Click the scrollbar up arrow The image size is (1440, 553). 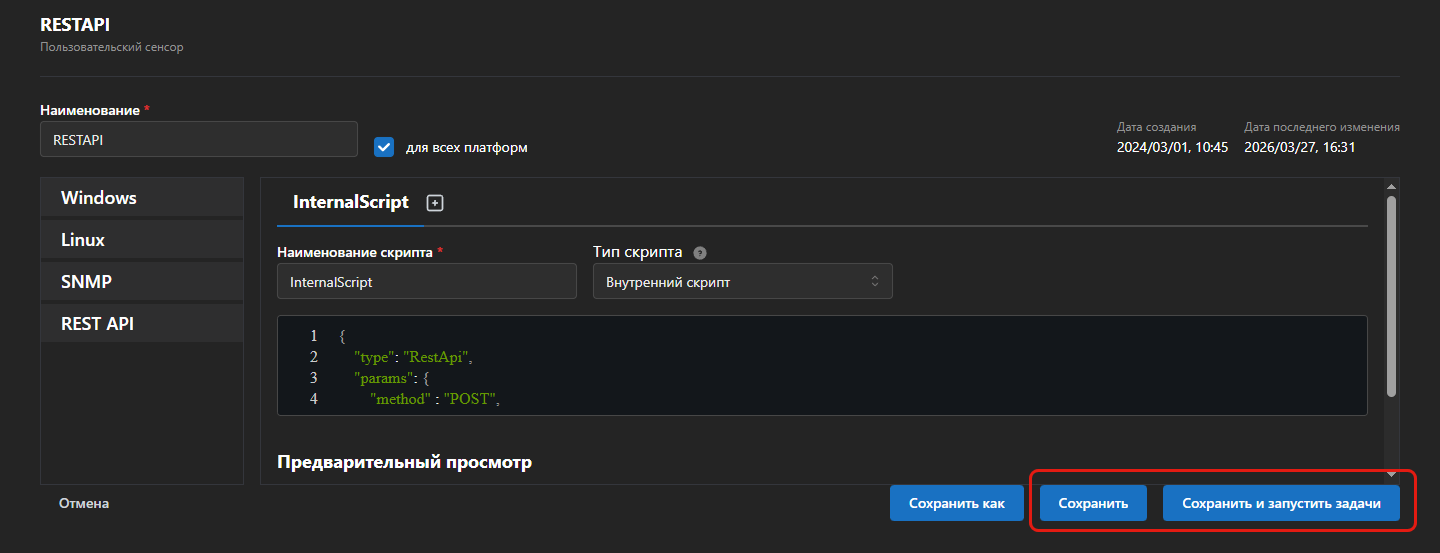pos(1391,186)
